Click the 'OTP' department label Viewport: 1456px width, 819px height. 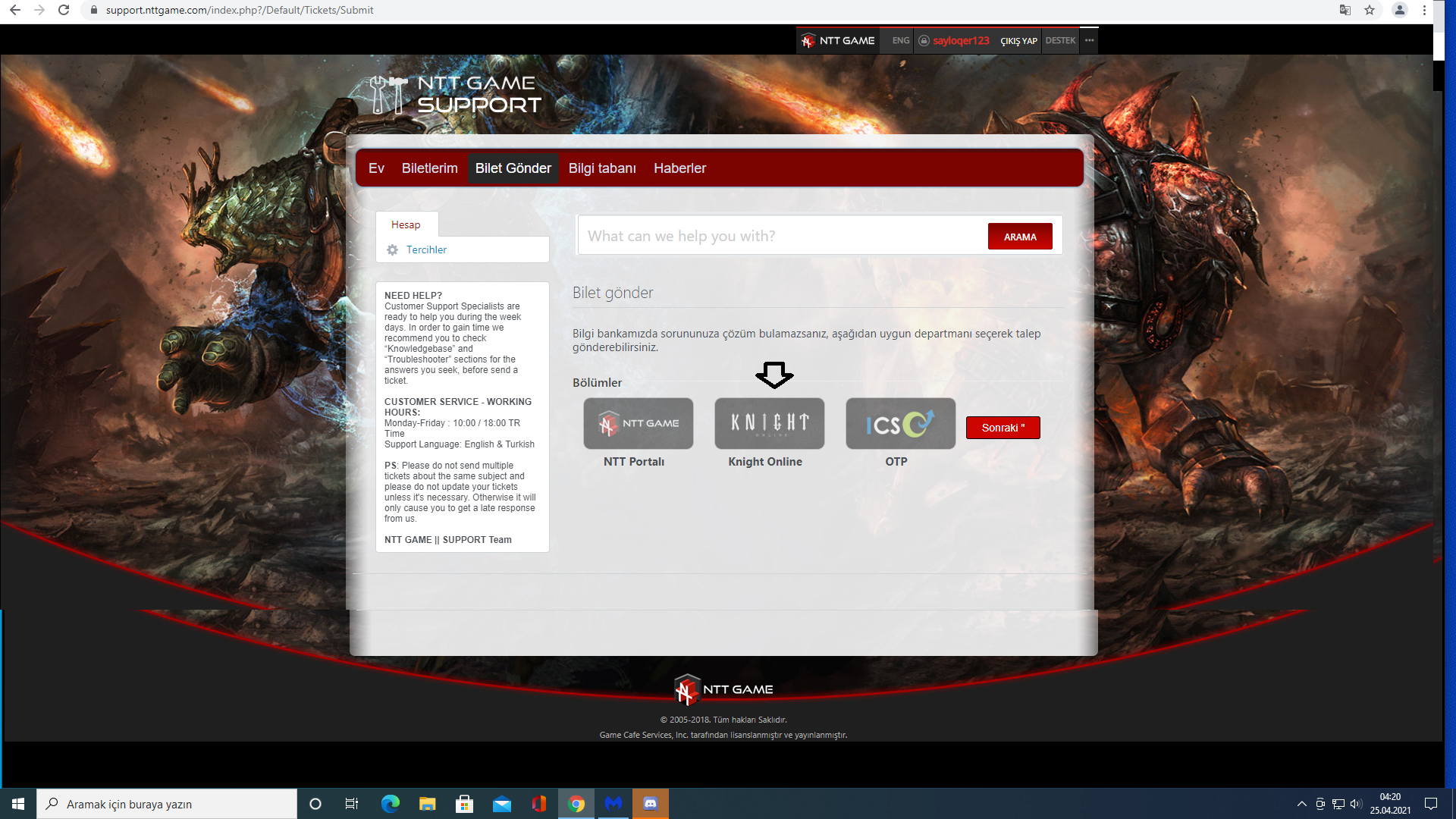pos(896,462)
